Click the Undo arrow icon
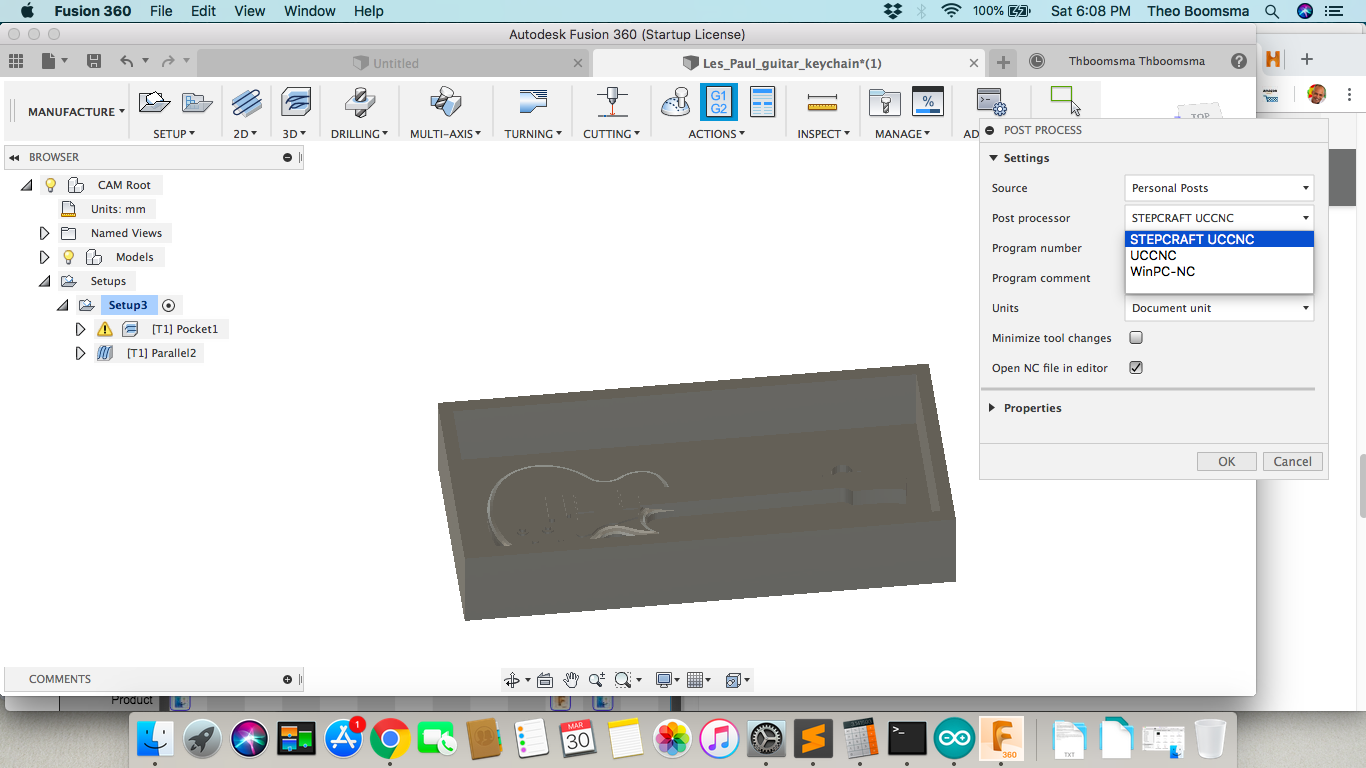 pos(126,61)
